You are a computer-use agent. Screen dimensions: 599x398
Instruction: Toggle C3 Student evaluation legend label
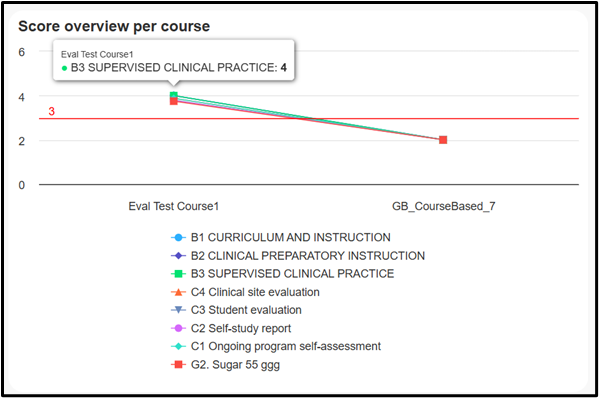tap(246, 310)
